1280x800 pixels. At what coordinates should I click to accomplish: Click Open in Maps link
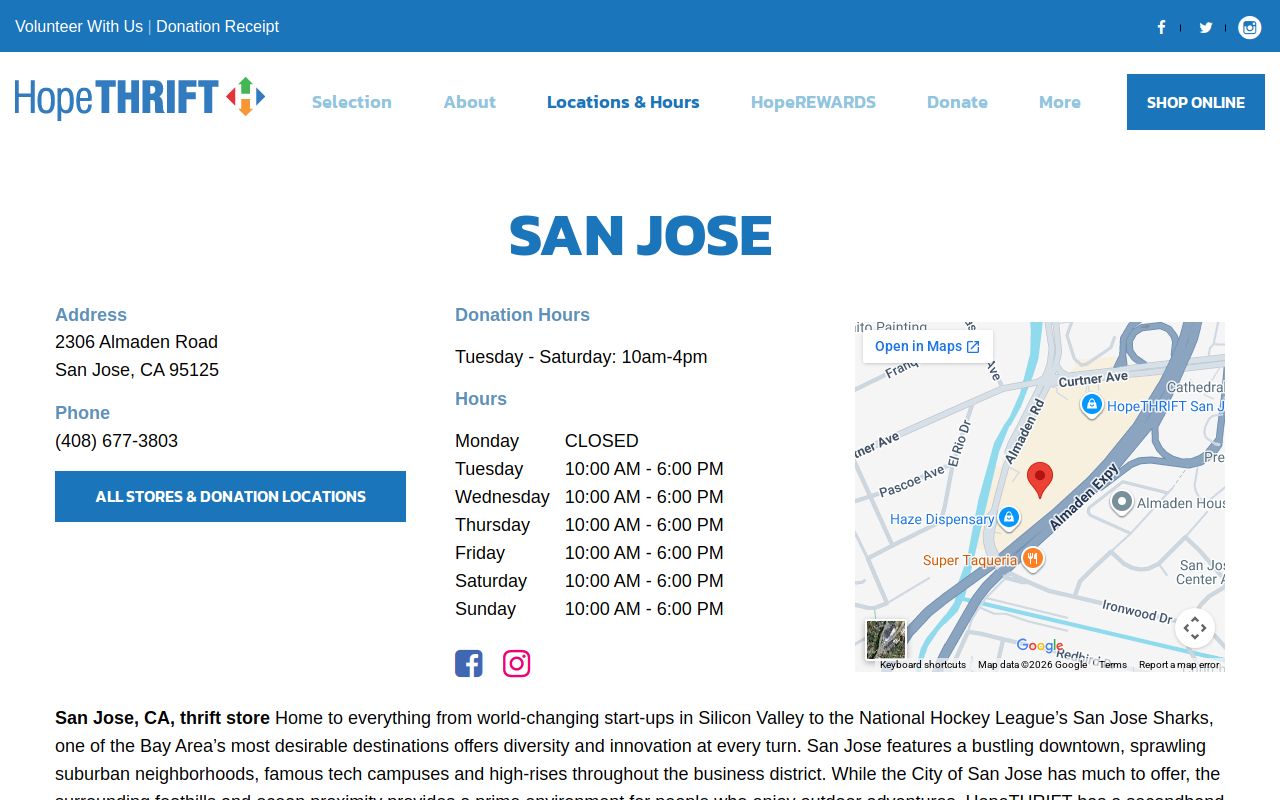point(927,347)
